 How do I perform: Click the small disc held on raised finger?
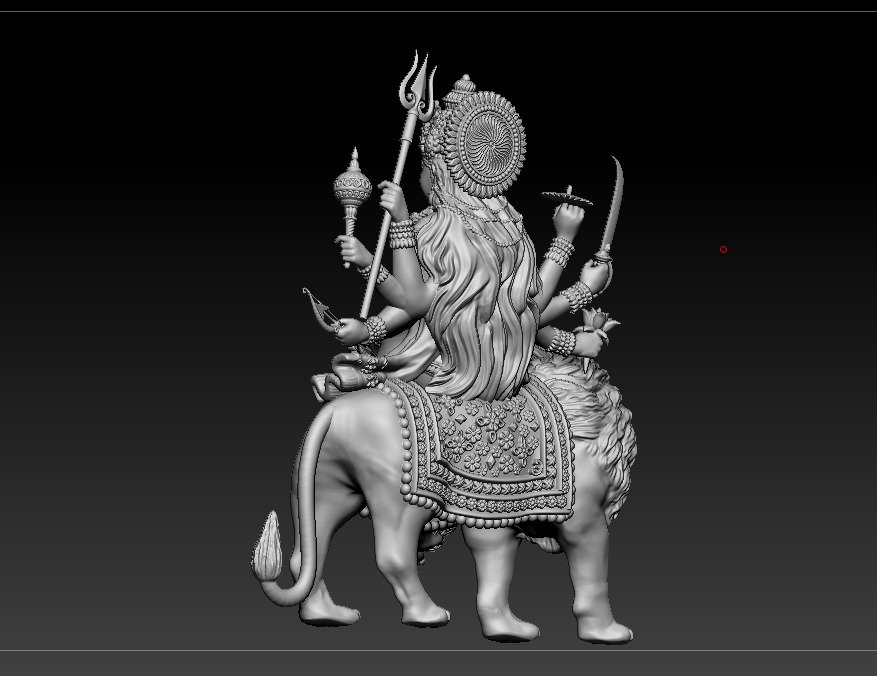pyautogui.click(x=567, y=197)
